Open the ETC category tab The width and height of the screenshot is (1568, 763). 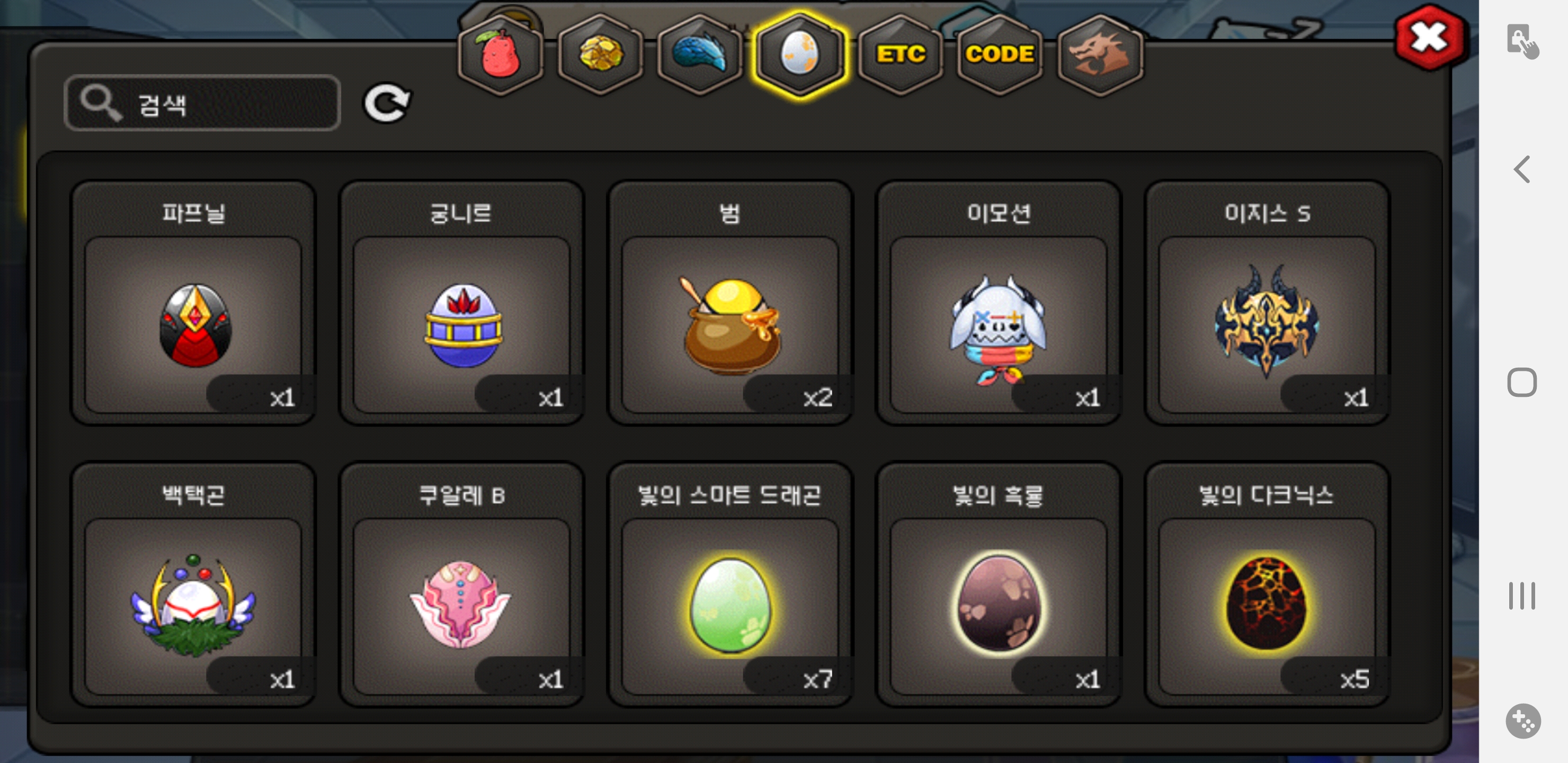[900, 55]
